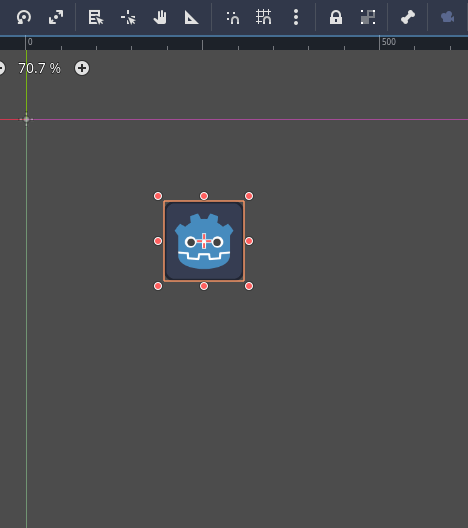The image size is (468, 528).
Task: Toggle Smart Snap magnet
Action: click(x=233, y=17)
